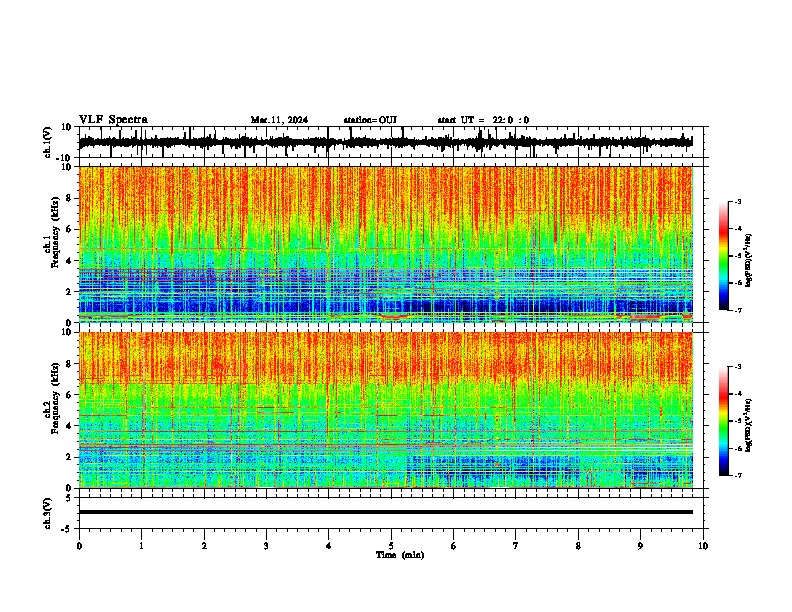Click the ch.3(V) axis label
Screen dimensions: 792x612
(48, 514)
